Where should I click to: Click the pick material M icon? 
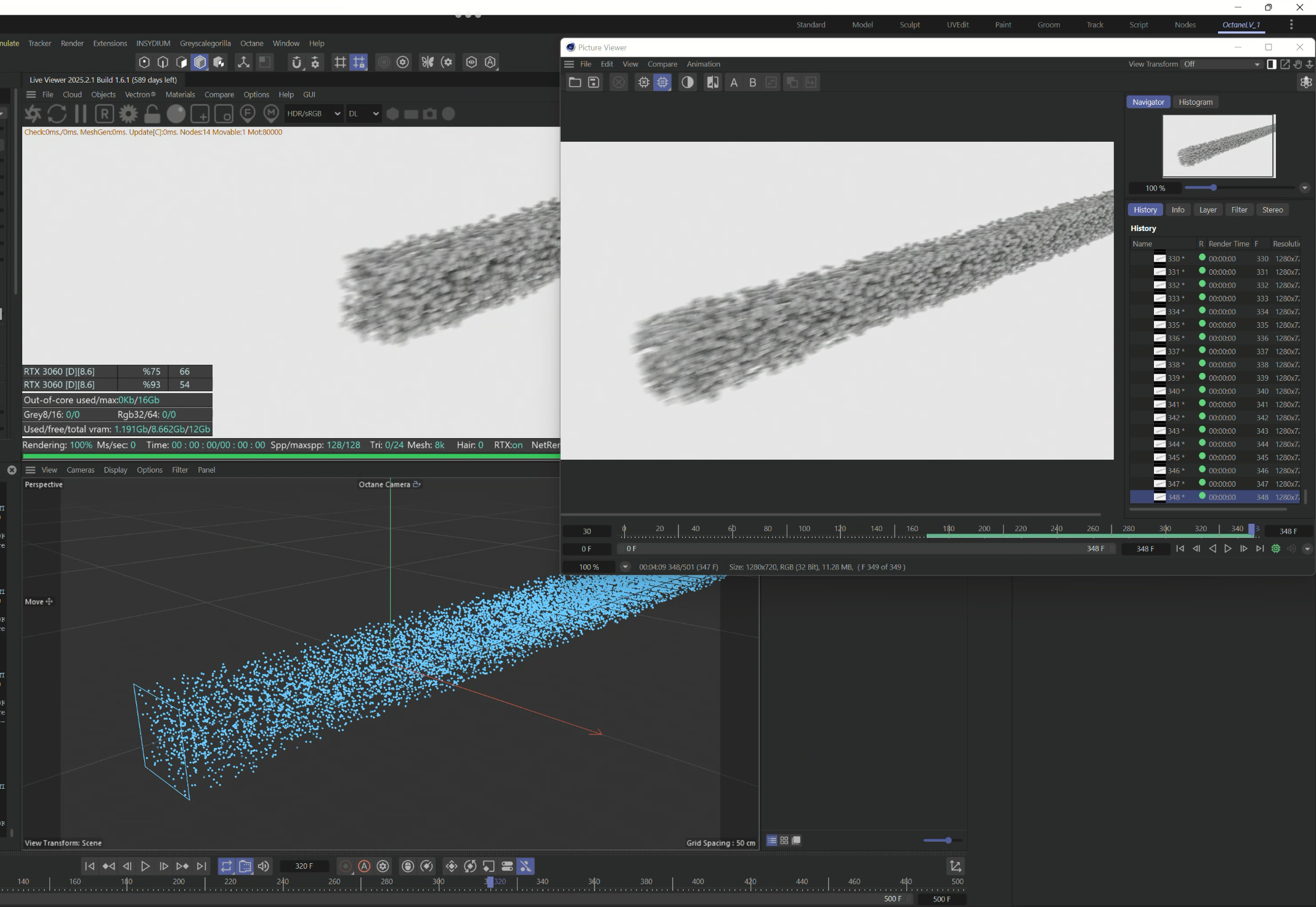271,113
